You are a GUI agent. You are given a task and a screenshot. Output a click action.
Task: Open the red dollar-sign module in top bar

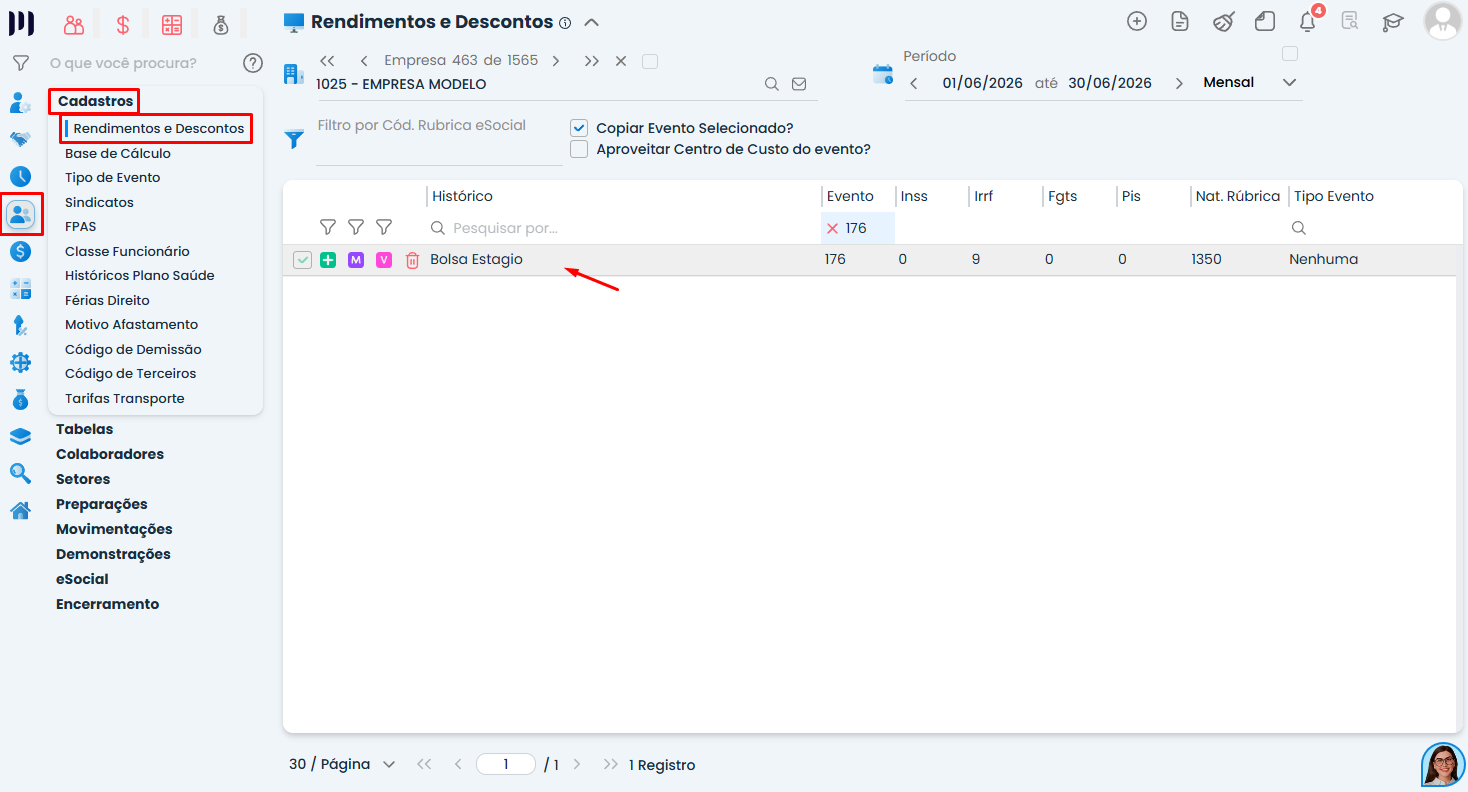(x=122, y=25)
